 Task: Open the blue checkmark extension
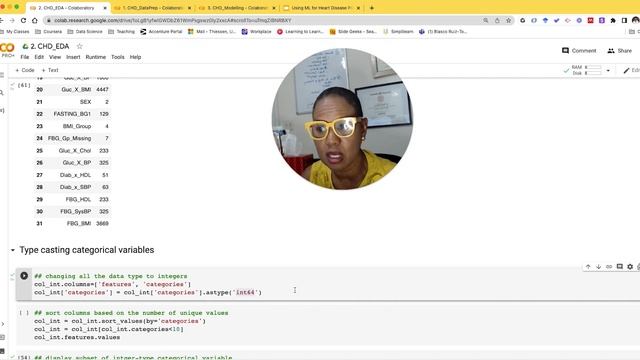coord(556,20)
